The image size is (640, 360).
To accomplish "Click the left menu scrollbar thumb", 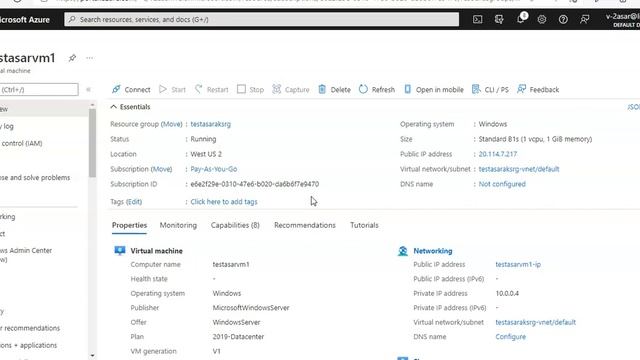I will [x=92, y=143].
